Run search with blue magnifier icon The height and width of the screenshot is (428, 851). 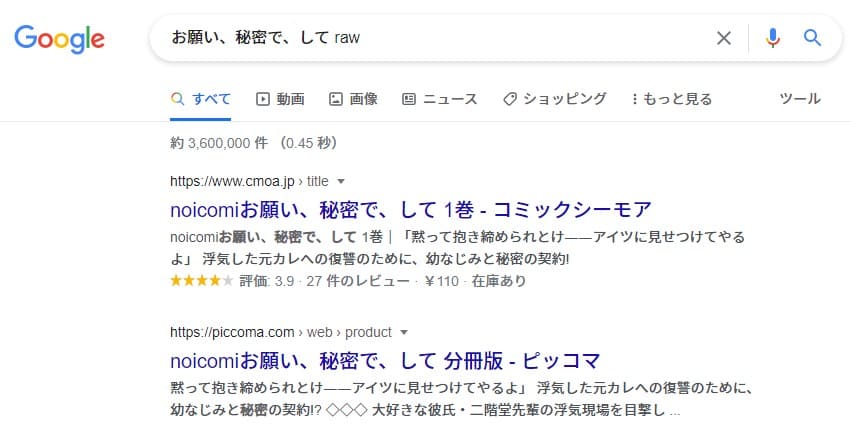812,37
